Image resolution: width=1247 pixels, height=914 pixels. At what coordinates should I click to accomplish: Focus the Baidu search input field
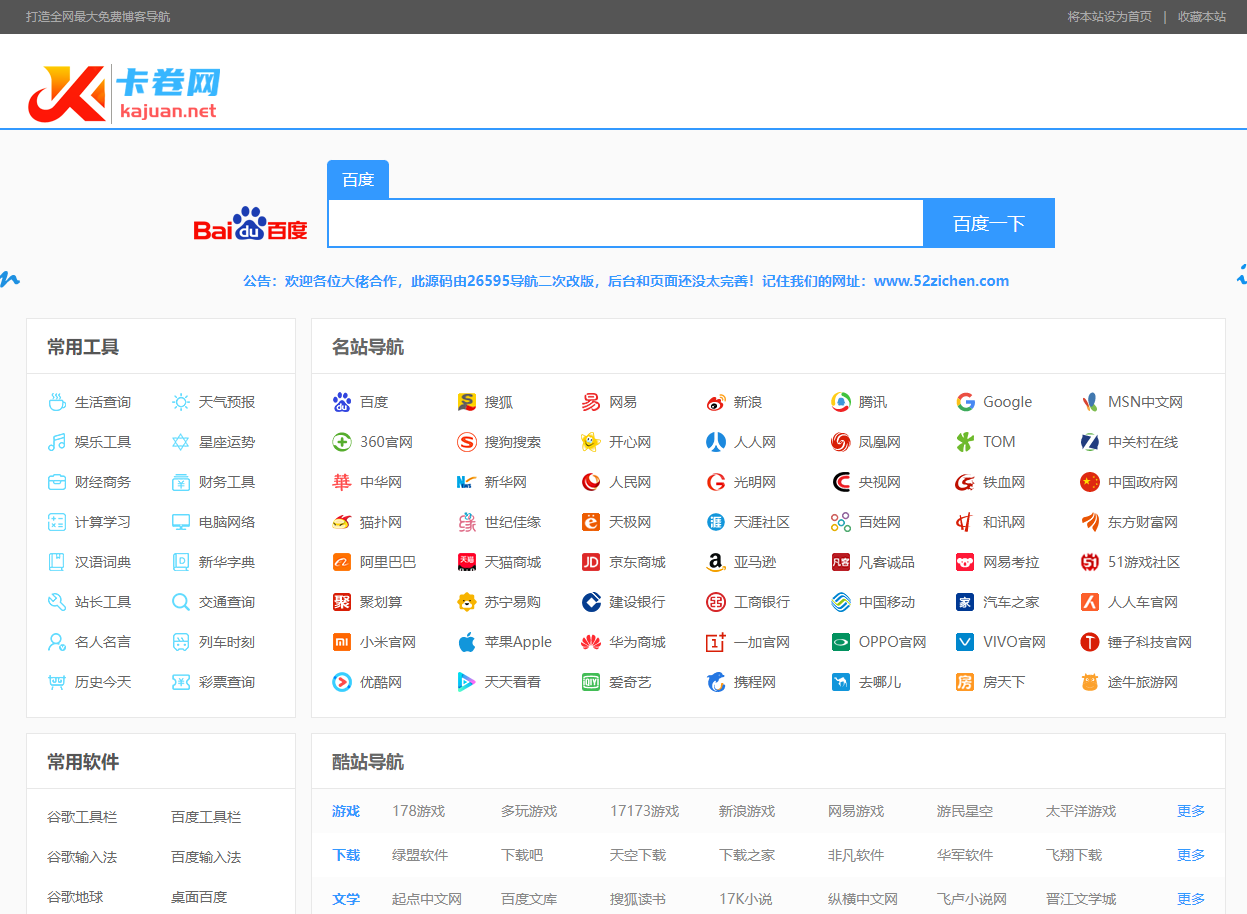pos(626,223)
